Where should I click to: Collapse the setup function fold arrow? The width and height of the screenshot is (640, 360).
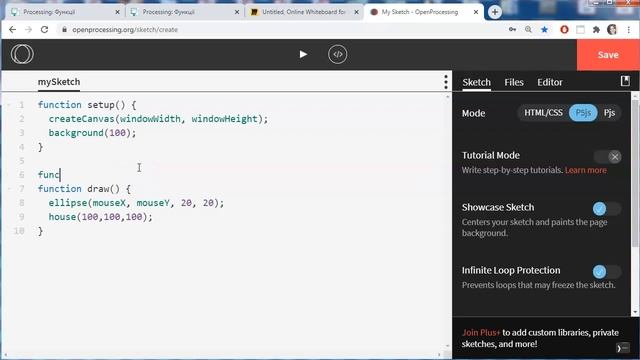pos(9,105)
